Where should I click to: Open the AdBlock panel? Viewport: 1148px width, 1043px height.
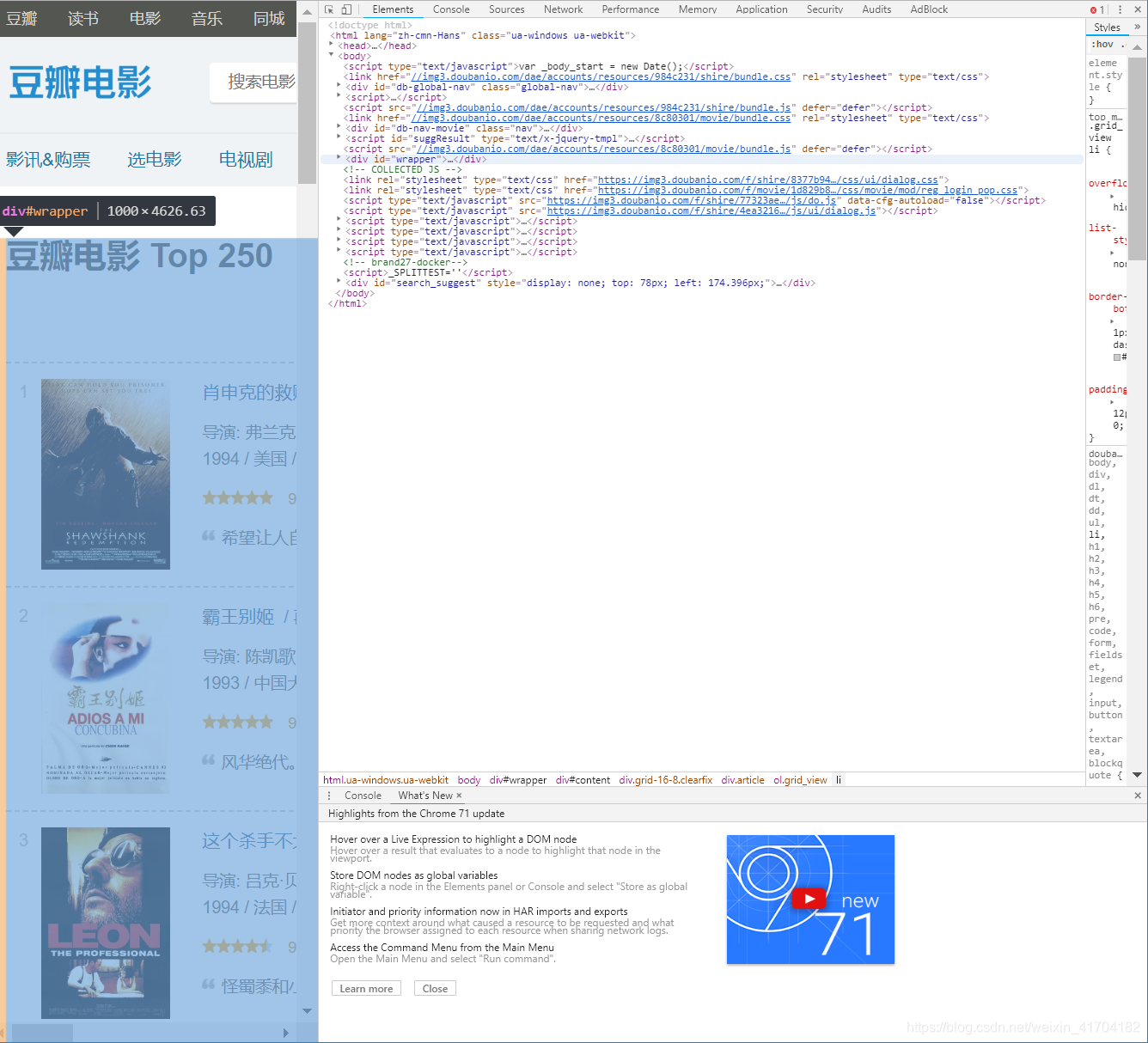click(x=929, y=9)
